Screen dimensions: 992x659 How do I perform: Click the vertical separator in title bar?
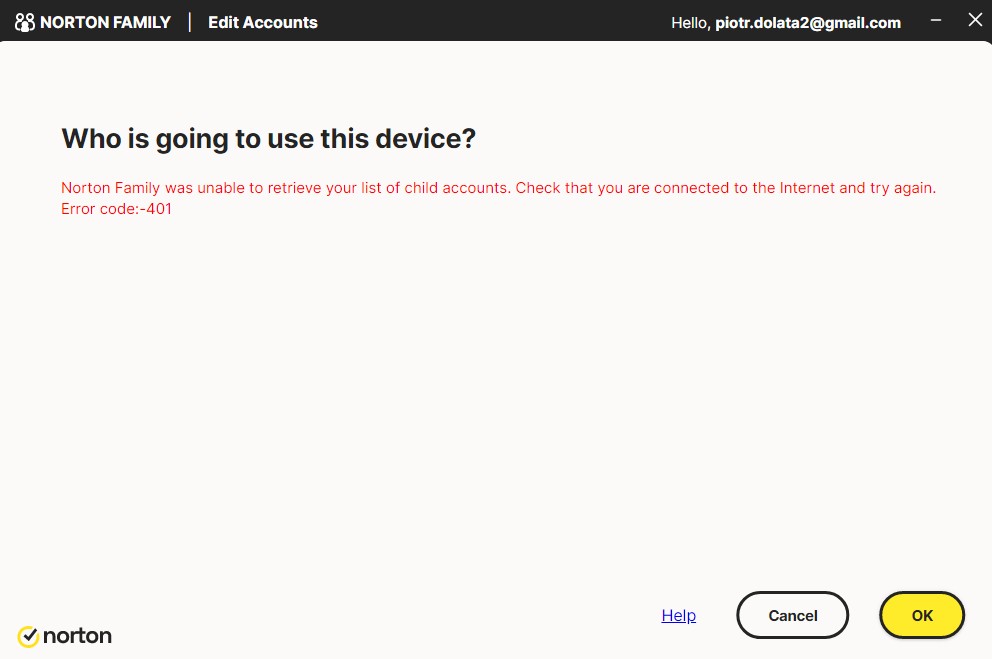coord(190,22)
